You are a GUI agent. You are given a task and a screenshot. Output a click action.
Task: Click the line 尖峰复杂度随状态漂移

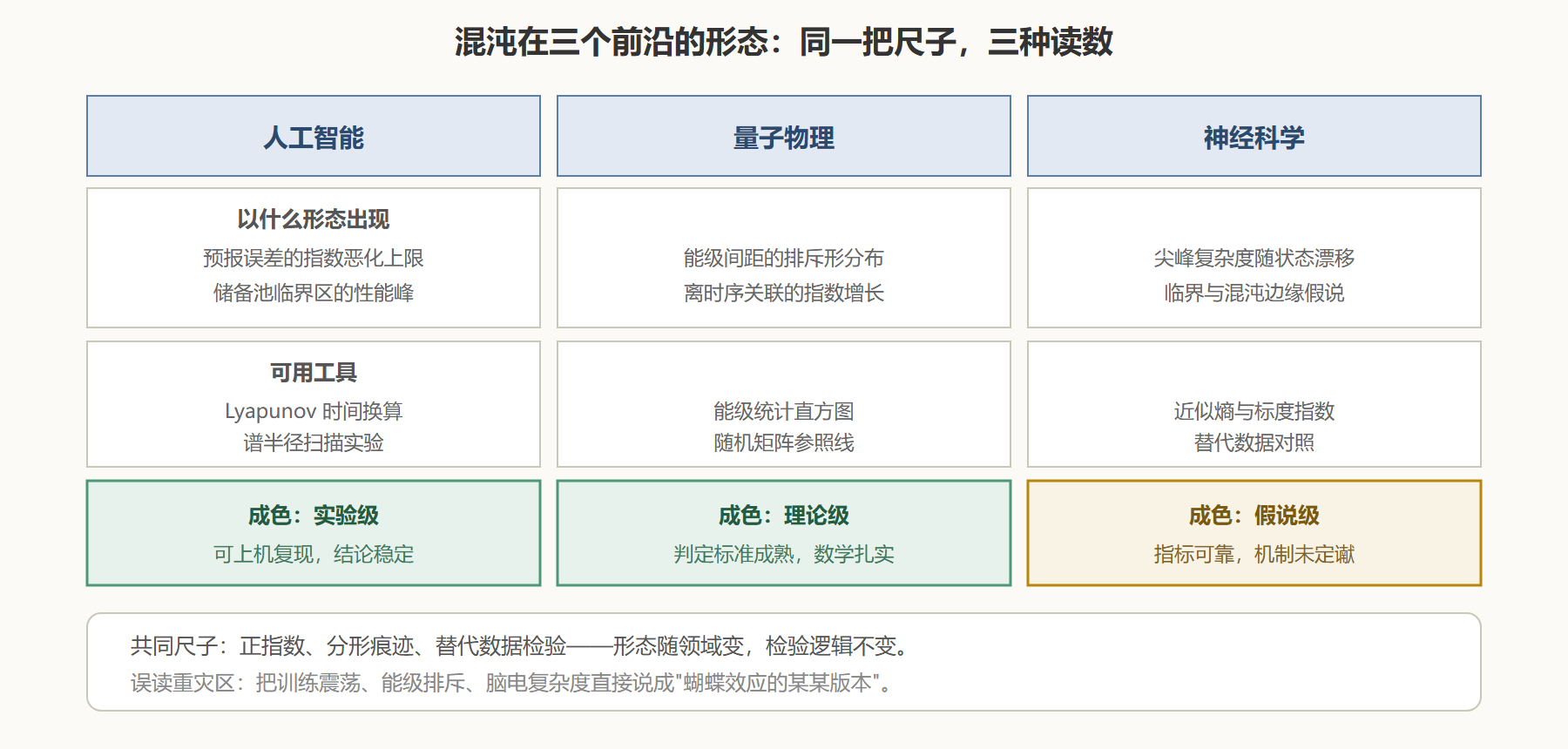1254,258
